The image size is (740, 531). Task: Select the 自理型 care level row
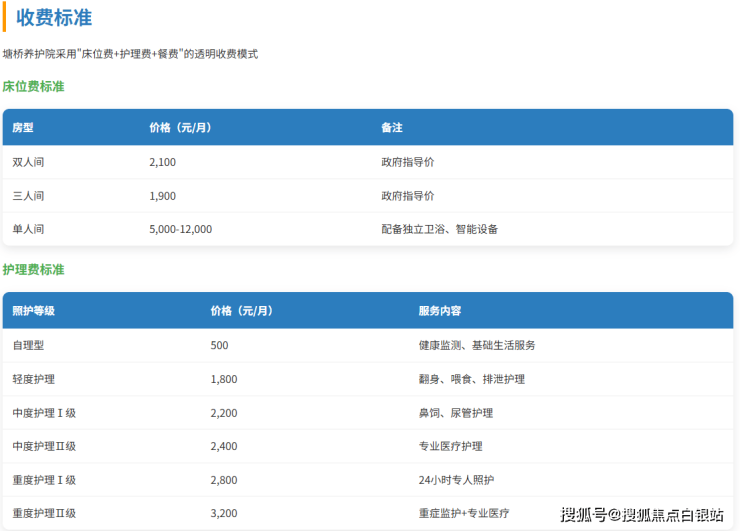[28, 345]
